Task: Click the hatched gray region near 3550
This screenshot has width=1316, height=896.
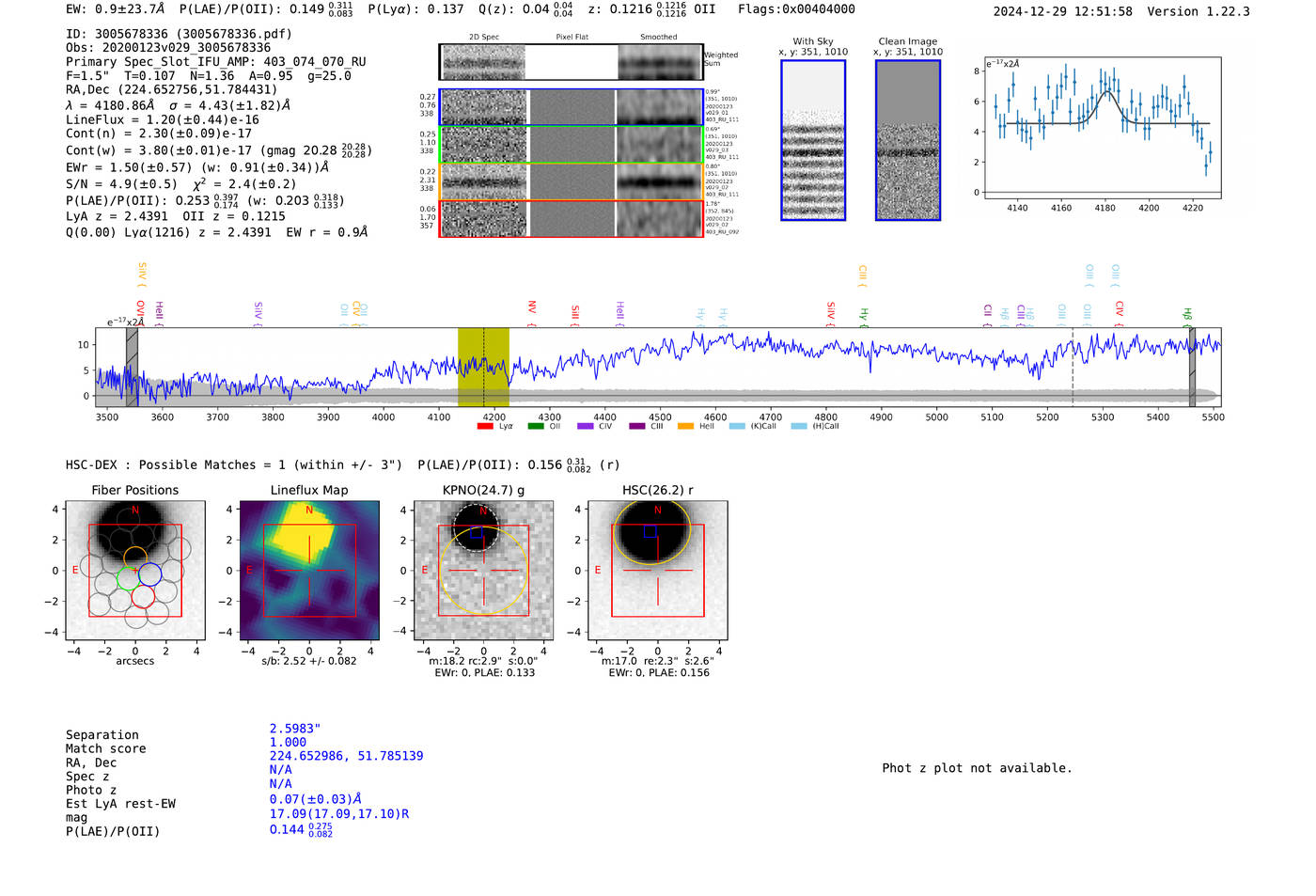Action: pos(133,367)
